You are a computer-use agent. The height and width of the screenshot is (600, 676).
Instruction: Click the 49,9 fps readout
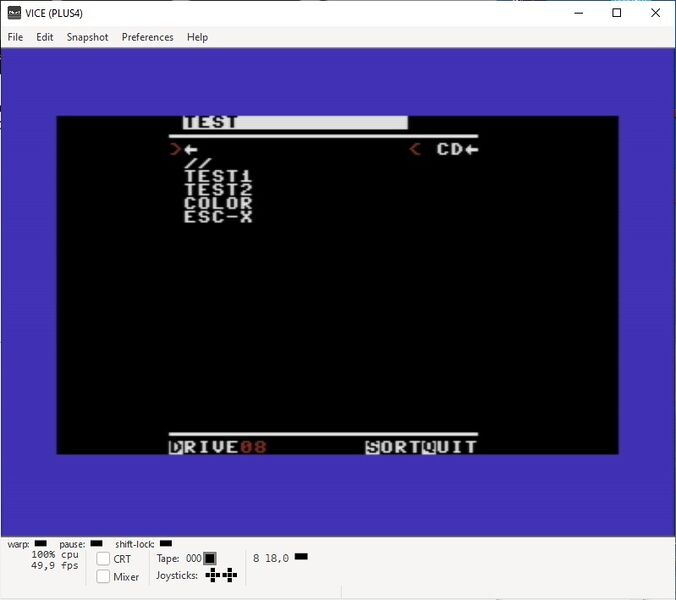point(55,565)
